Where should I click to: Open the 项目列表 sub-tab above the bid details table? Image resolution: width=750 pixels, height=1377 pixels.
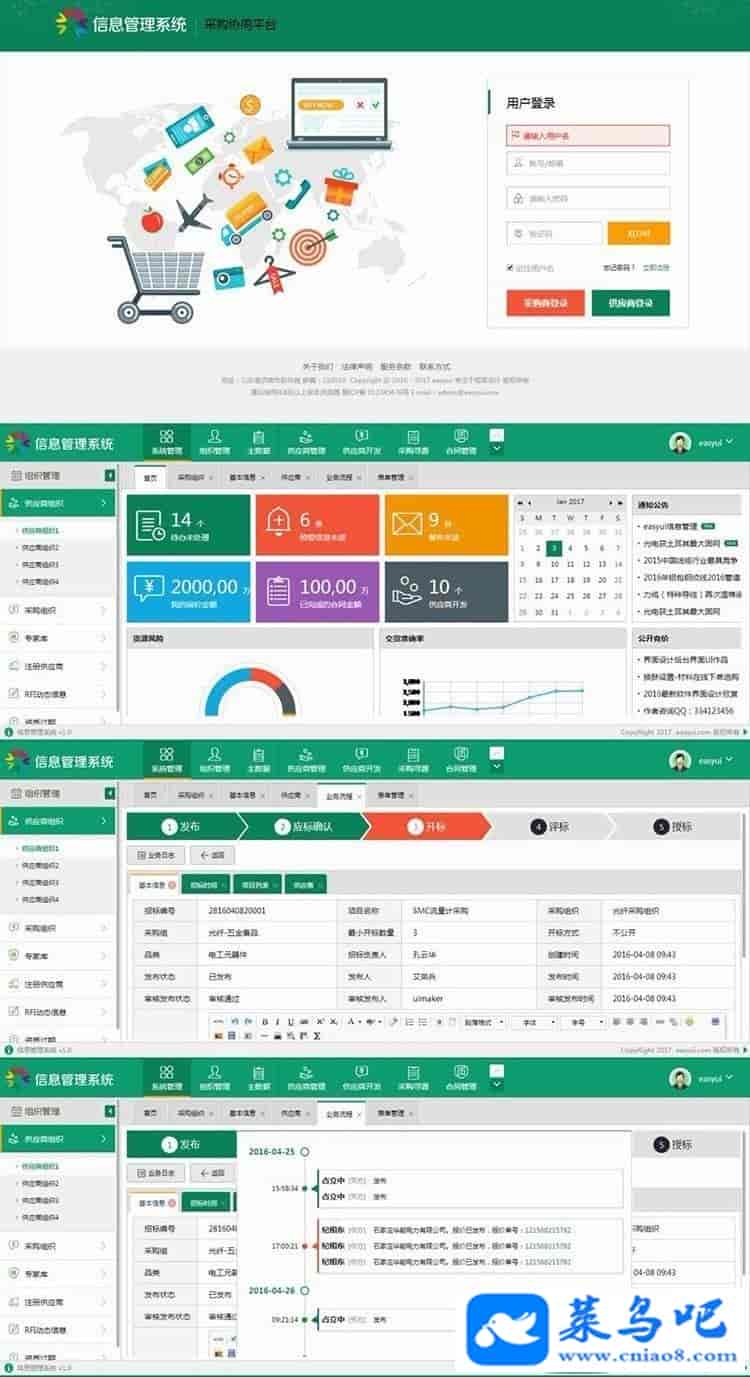257,885
